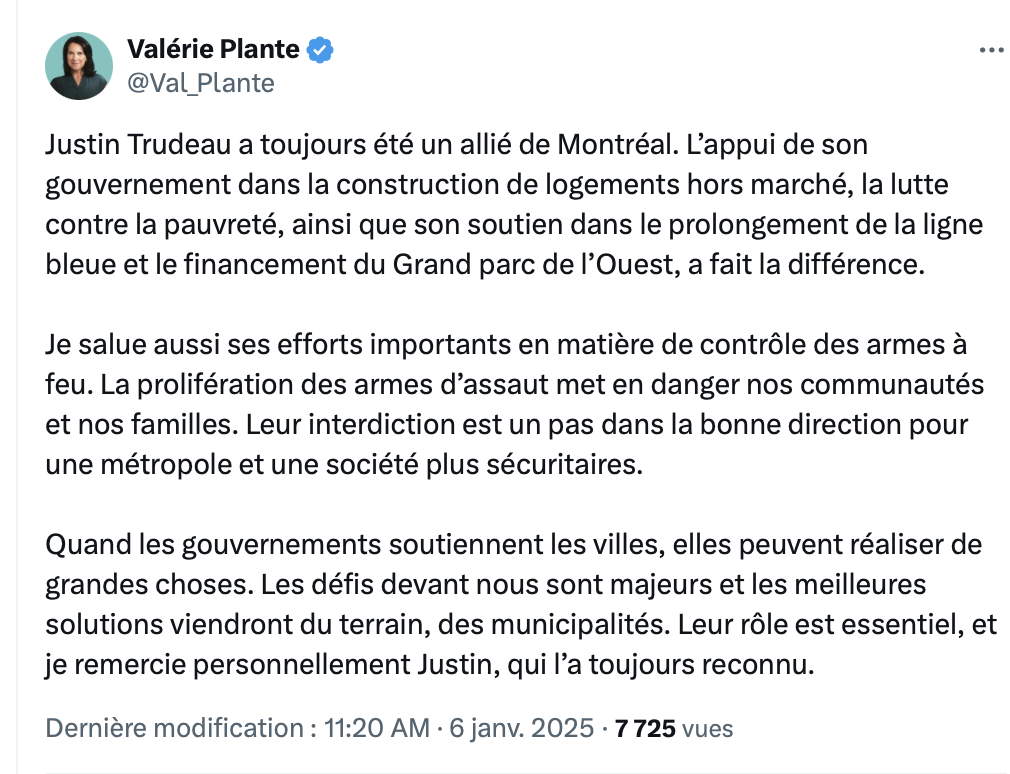Click the paragraph starting Quand les gouvernements
This screenshot has height=774, width=1010.
521,604
